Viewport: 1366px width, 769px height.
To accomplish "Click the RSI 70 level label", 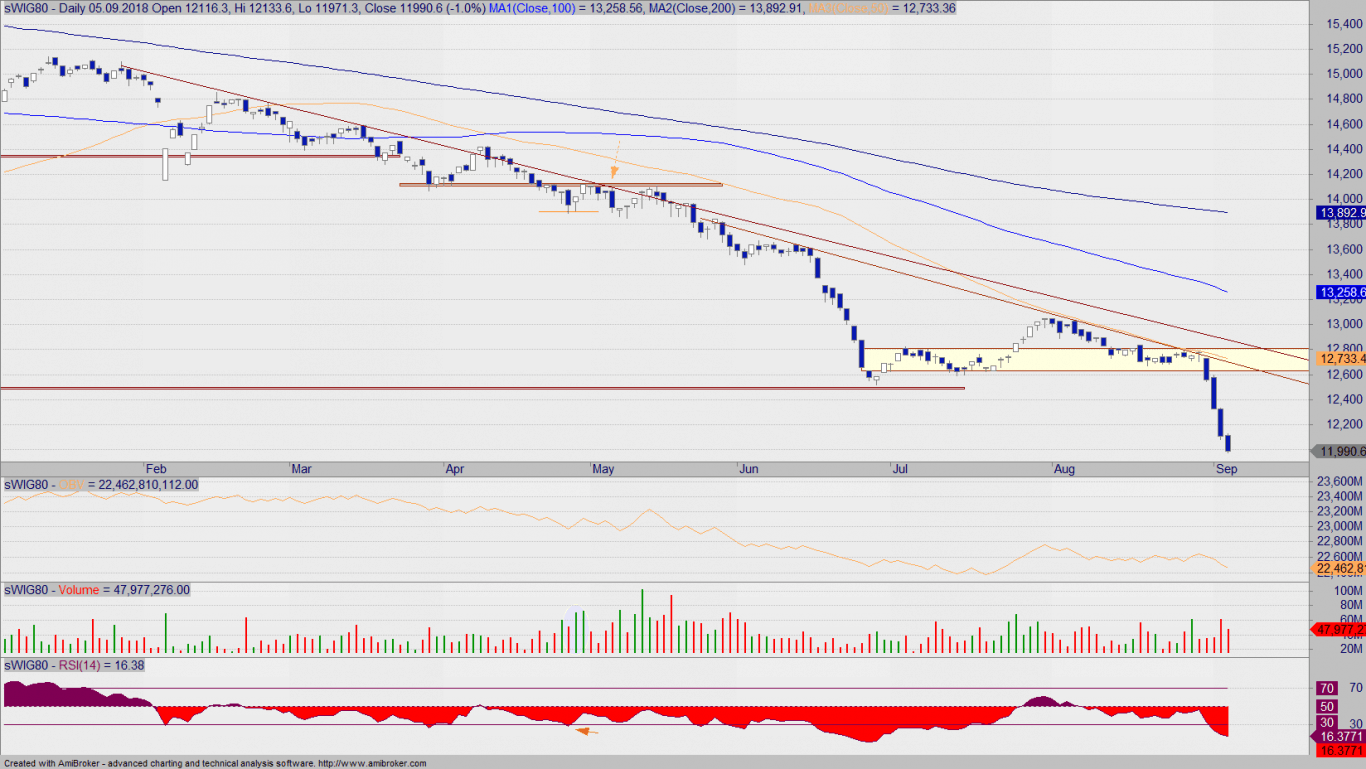I will 1328,688.
